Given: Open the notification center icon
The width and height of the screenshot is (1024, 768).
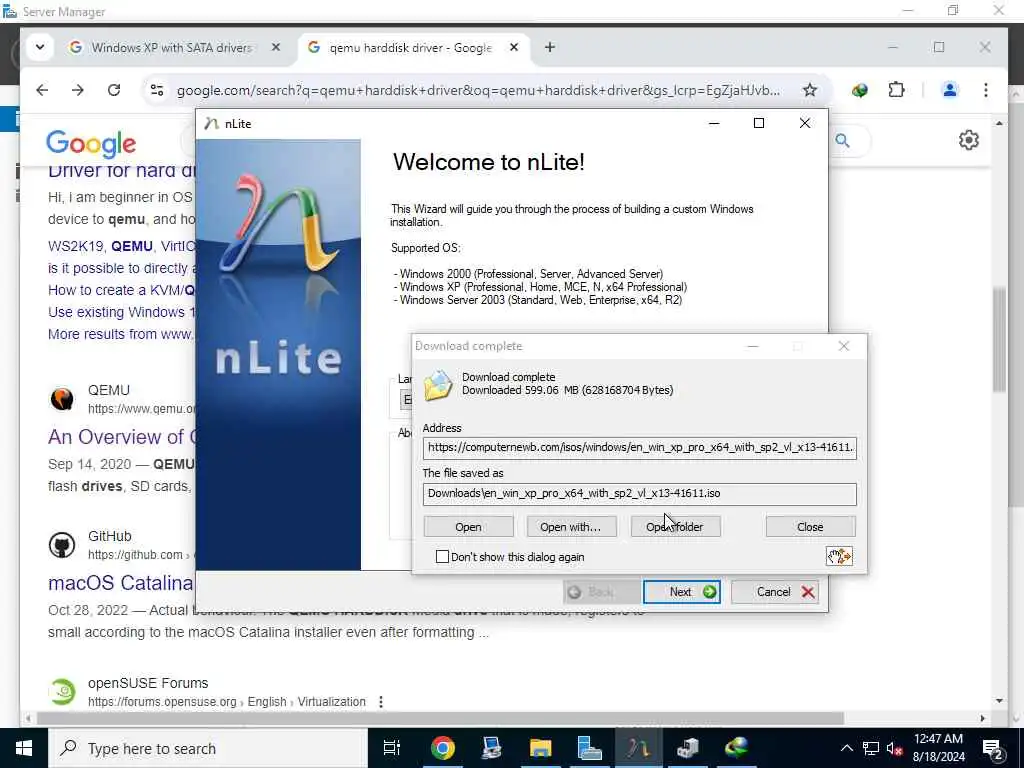Looking at the screenshot, I should click(x=993, y=748).
